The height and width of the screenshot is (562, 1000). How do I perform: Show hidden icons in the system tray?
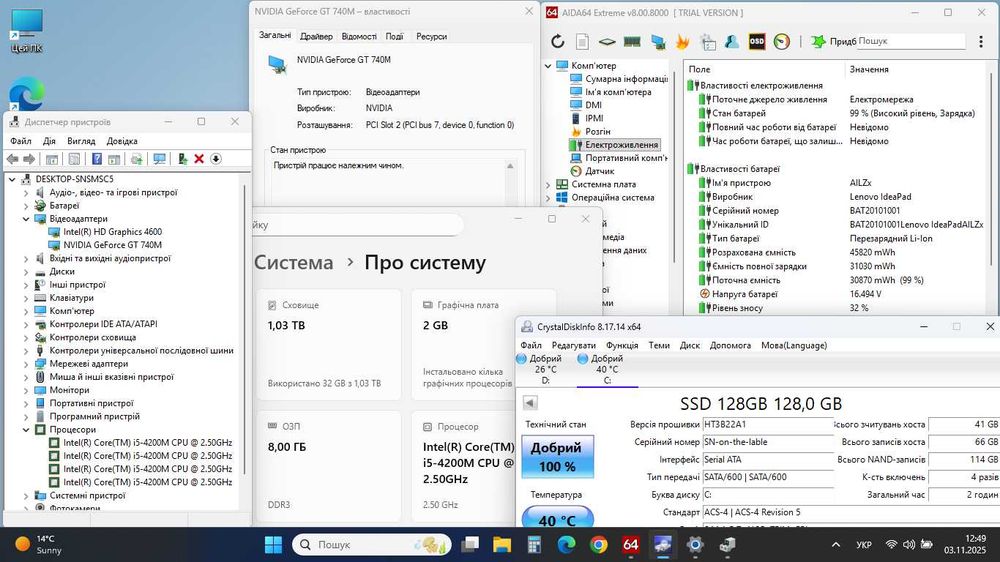[x=835, y=545]
